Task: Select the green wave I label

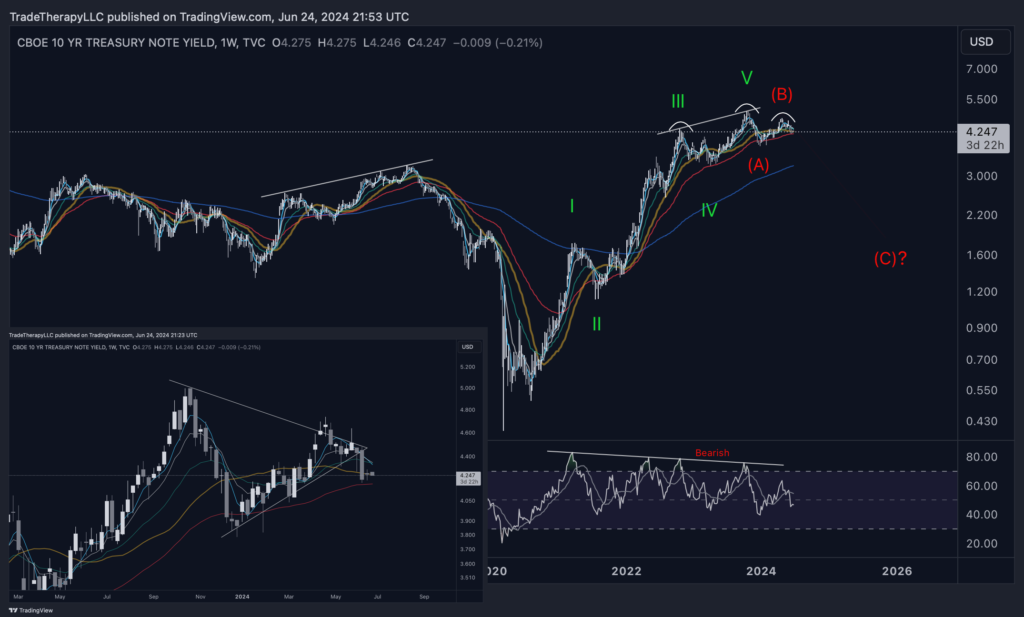Action: point(572,206)
